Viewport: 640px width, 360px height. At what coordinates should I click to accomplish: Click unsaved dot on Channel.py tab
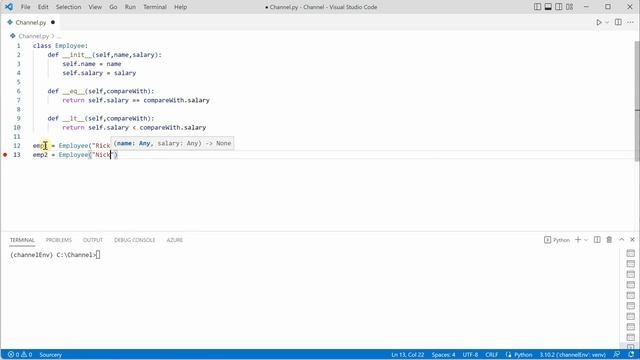[x=53, y=22]
